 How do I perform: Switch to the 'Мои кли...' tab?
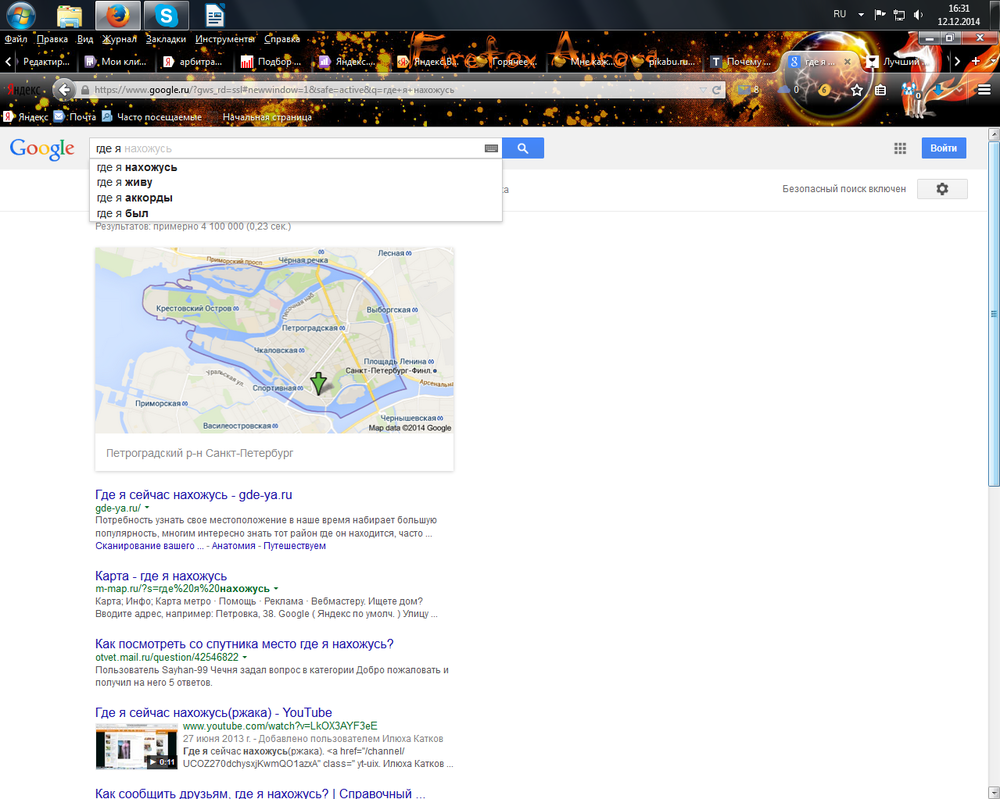pos(117,62)
